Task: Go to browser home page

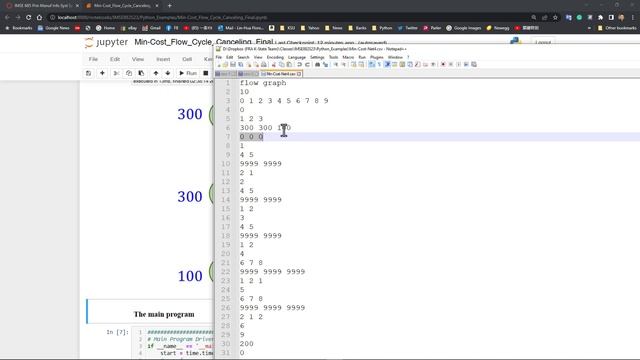Action: tap(39, 18)
